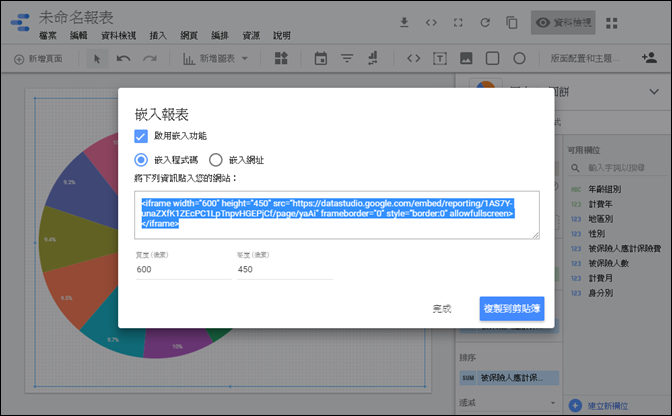Click the height field showing 450
This screenshot has height=416, width=672.
tap(285, 269)
